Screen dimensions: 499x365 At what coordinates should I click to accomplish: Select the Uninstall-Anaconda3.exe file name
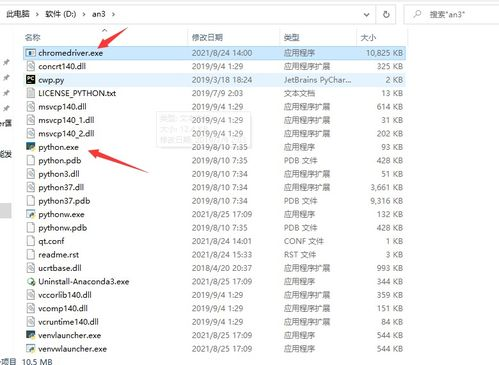[x=84, y=281]
